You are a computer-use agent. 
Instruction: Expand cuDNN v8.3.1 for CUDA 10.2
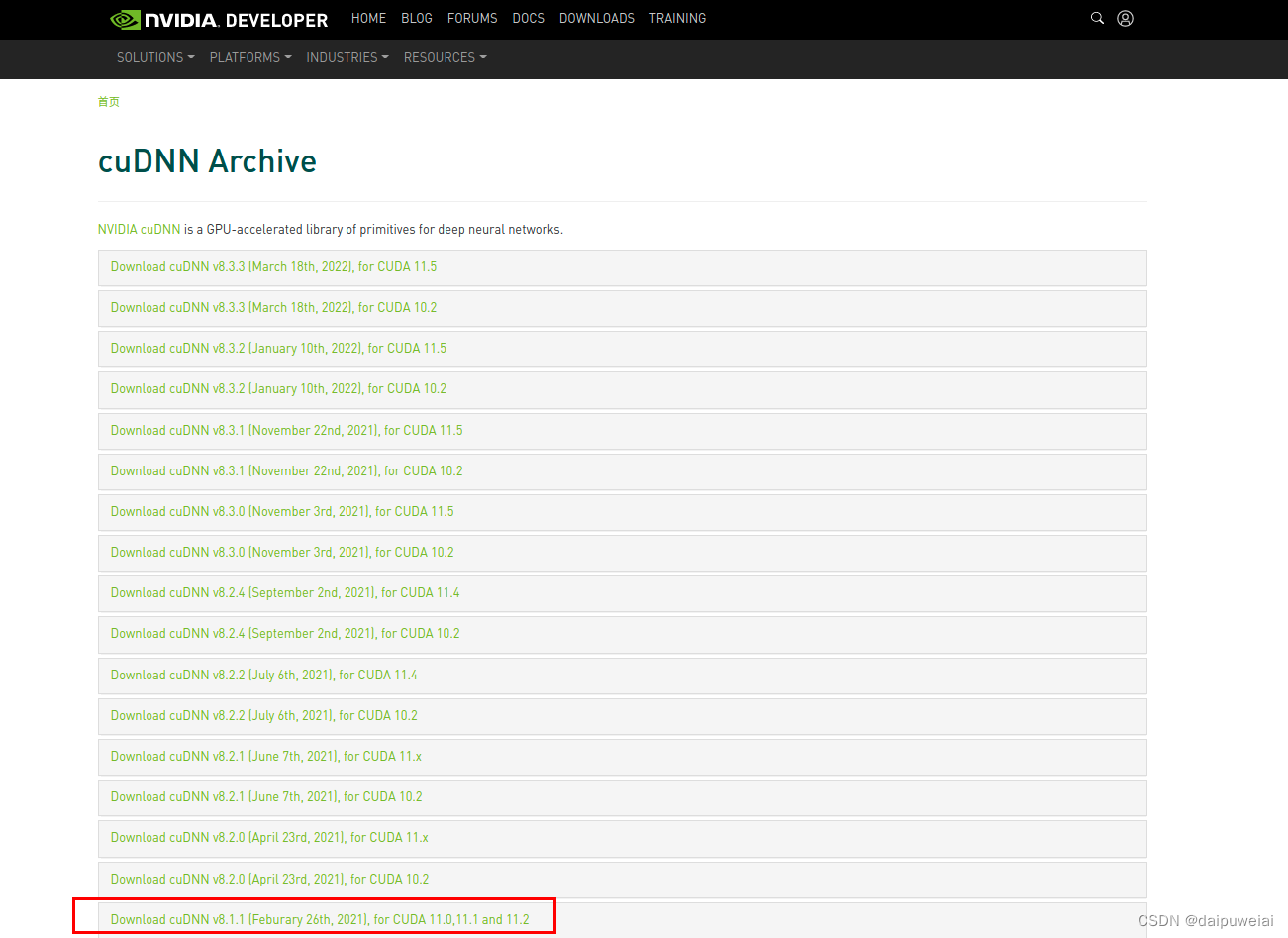(x=623, y=471)
